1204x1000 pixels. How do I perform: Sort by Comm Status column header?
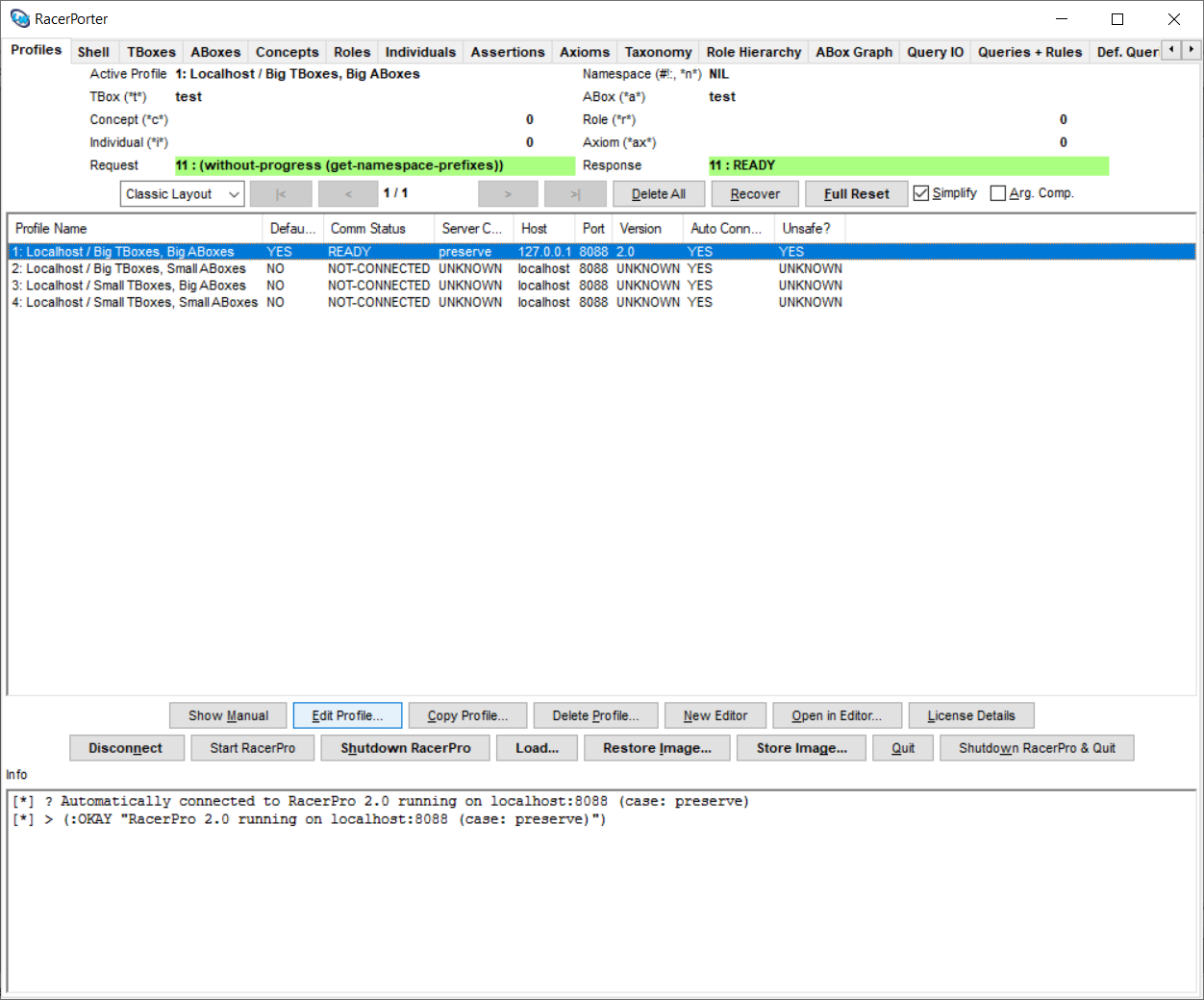[379, 229]
